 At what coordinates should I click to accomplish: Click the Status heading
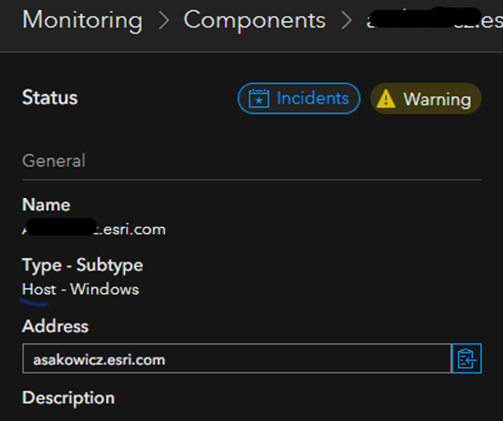click(50, 97)
